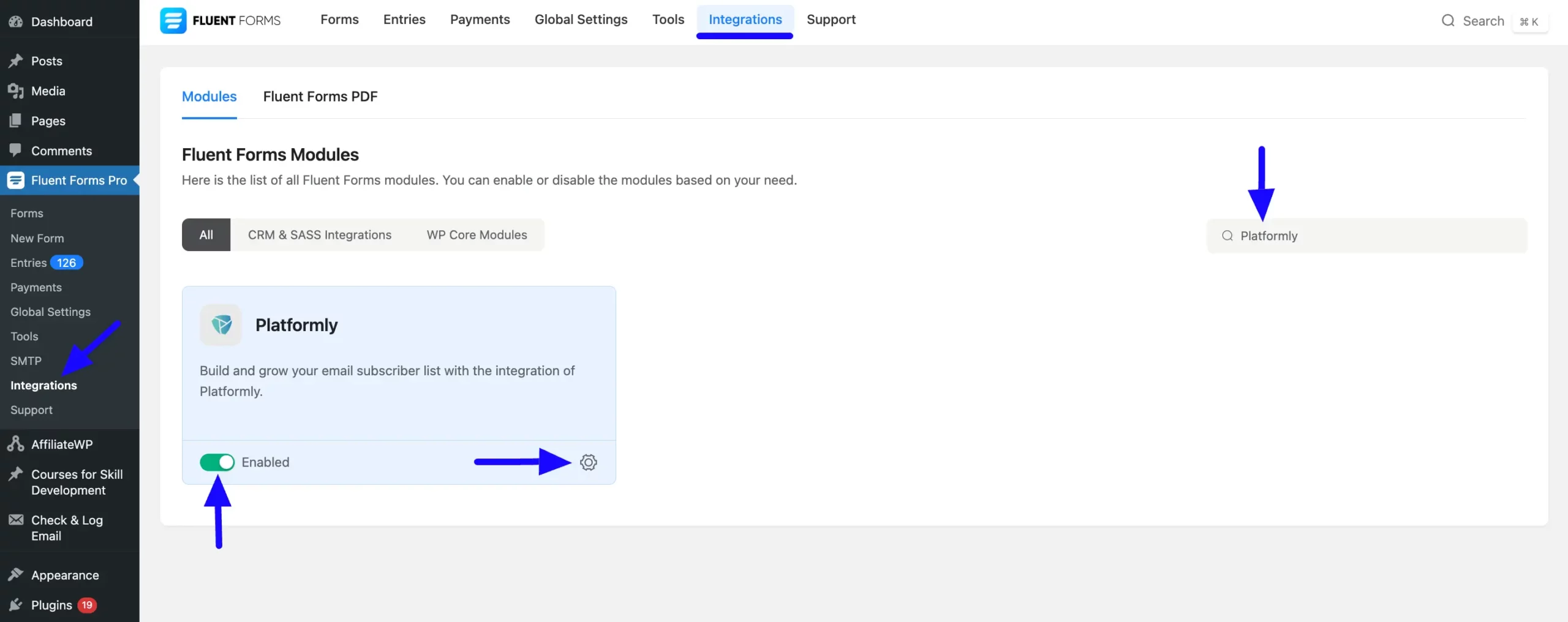Filter by CRM & SASS Integrations

point(319,235)
